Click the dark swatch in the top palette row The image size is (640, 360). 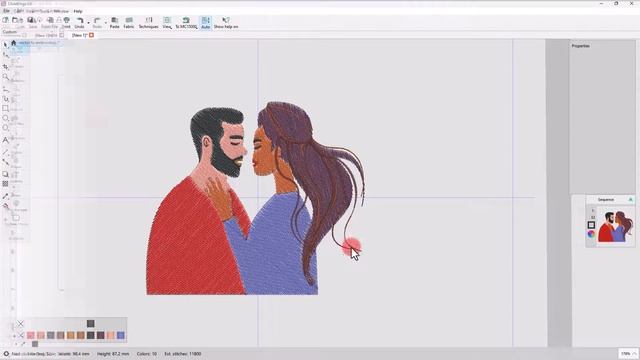coord(91,324)
